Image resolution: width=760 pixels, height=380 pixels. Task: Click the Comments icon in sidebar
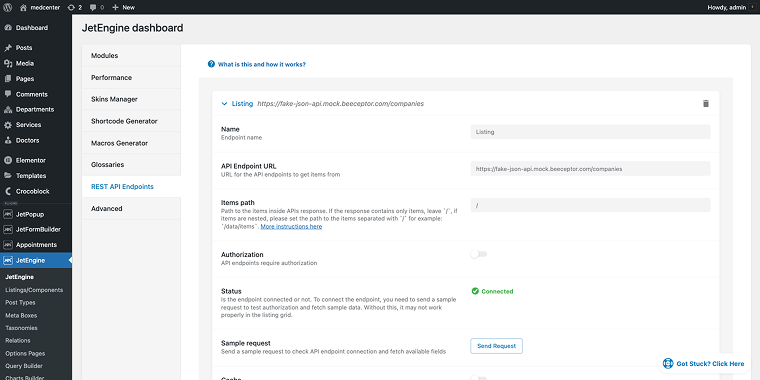click(8, 94)
